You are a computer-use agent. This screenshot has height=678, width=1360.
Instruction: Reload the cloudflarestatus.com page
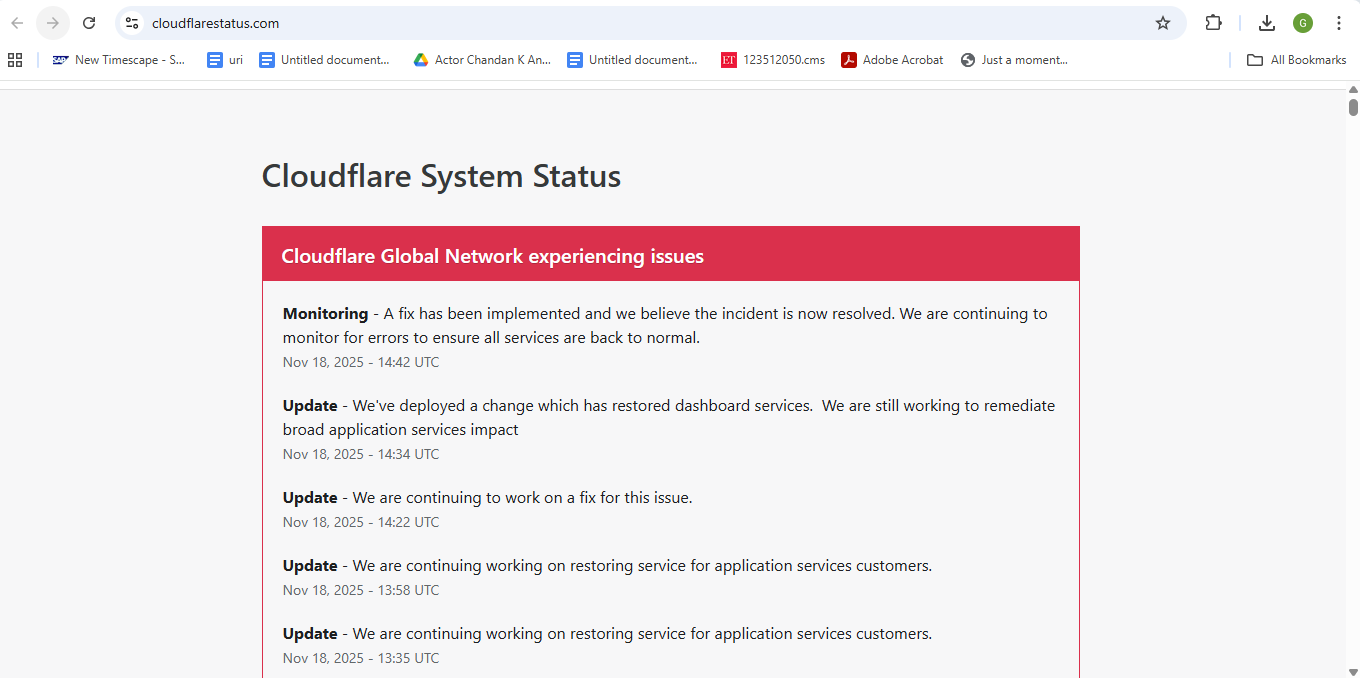pos(89,22)
